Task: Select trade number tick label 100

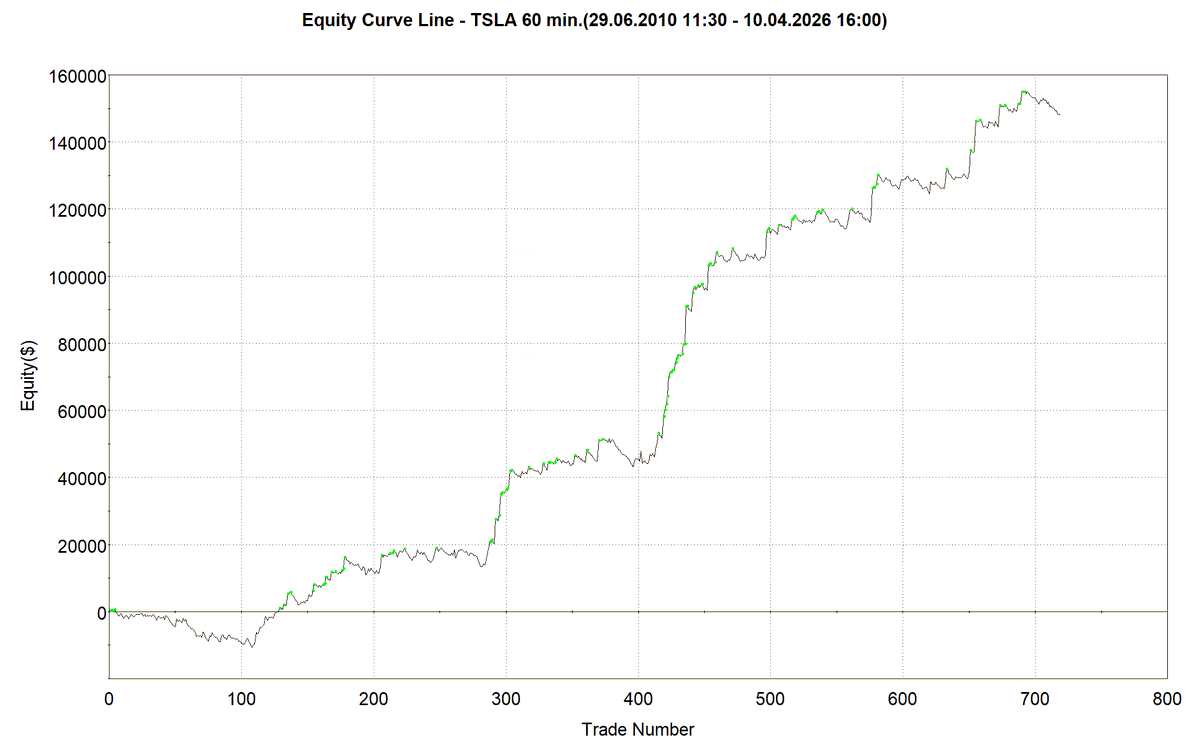Action: (241, 697)
